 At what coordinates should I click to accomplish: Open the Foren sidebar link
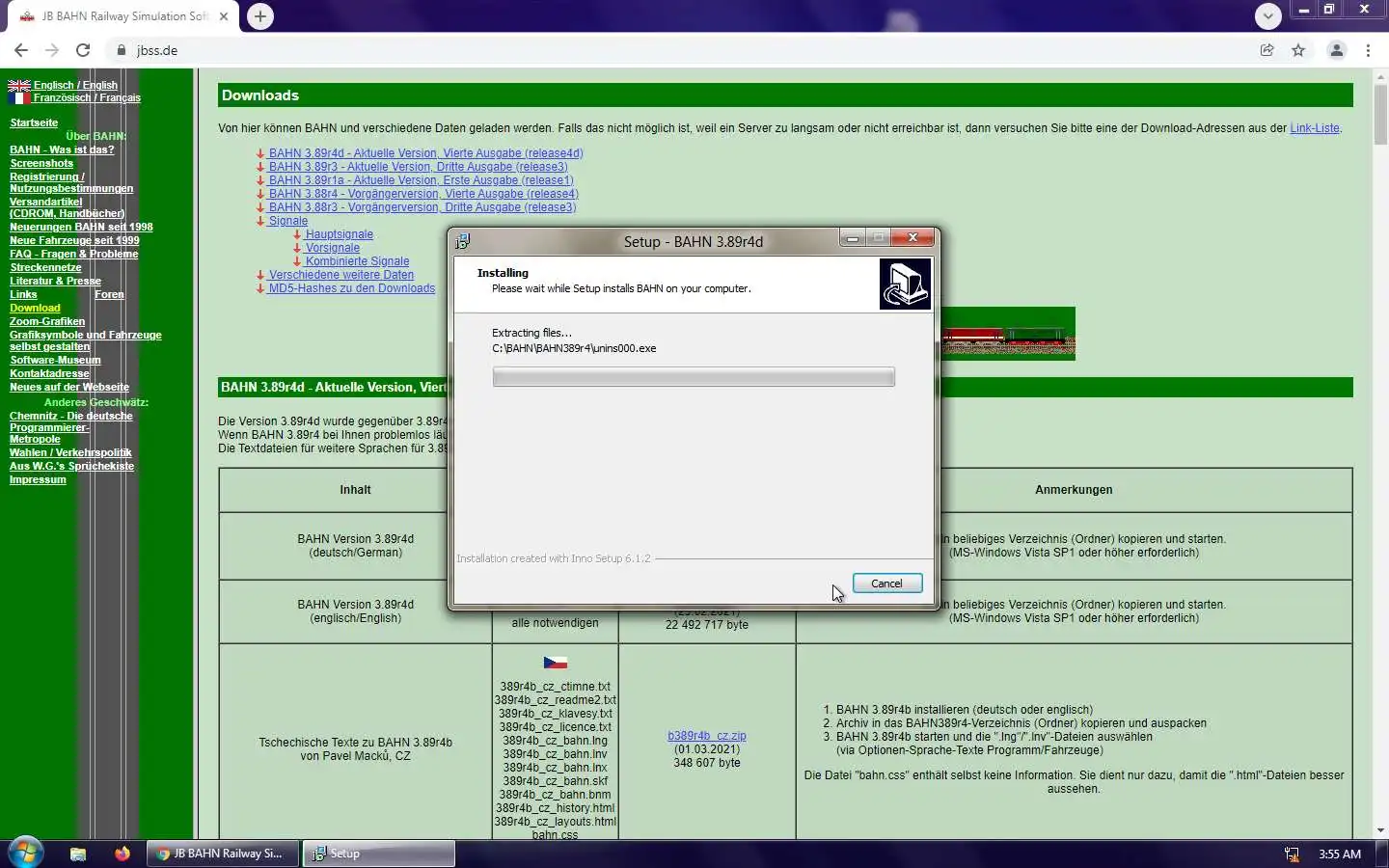pyautogui.click(x=109, y=294)
